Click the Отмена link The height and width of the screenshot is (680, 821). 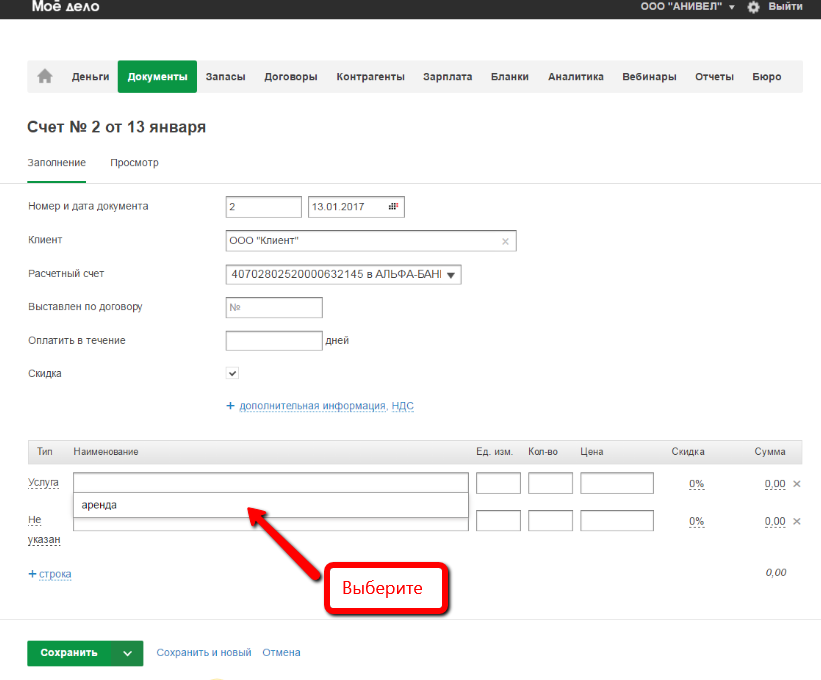(x=281, y=653)
